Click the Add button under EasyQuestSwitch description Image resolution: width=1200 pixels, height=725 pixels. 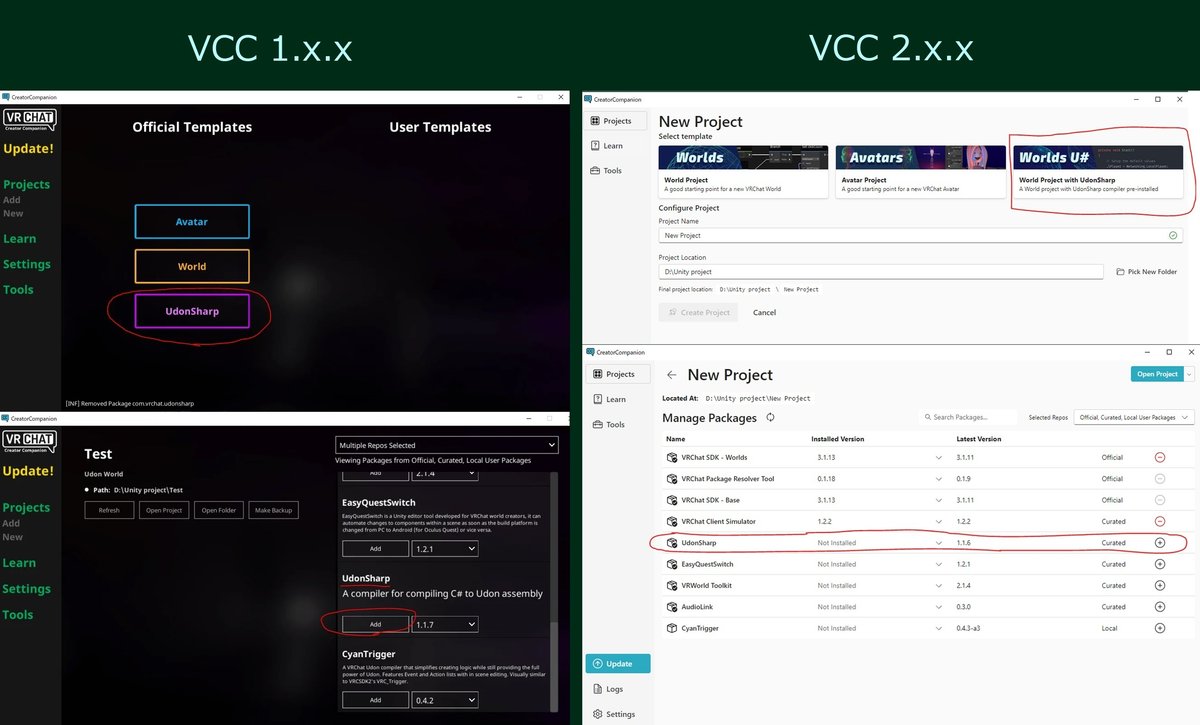tap(376, 549)
